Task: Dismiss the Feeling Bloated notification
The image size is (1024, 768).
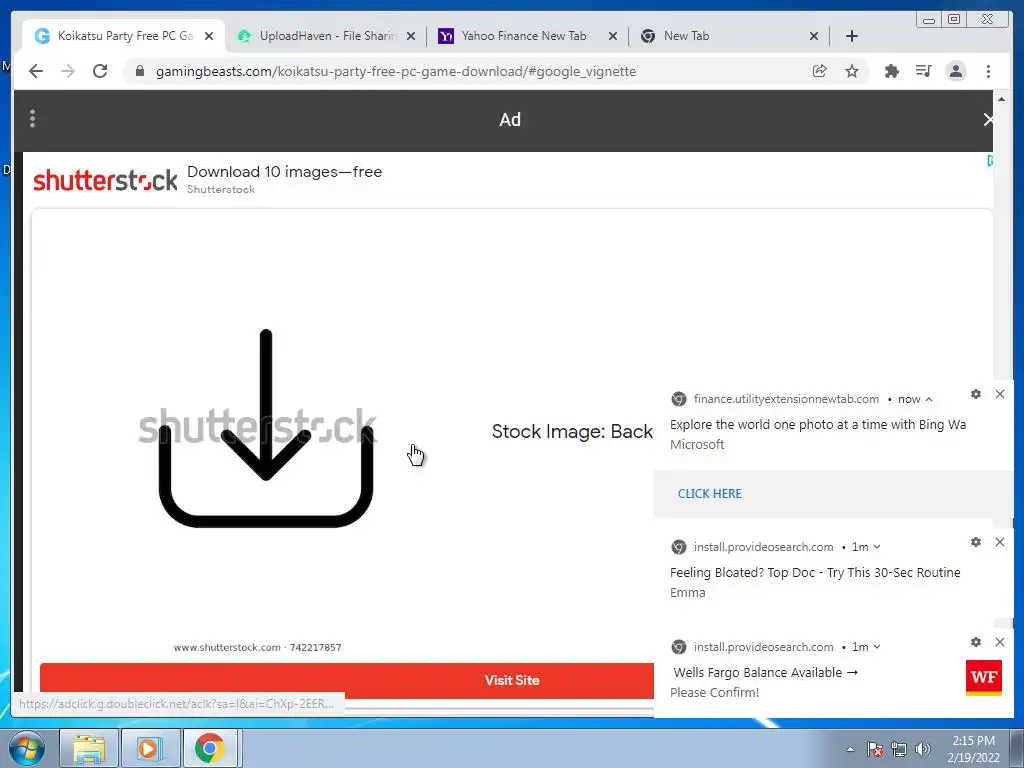Action: coord(1000,542)
